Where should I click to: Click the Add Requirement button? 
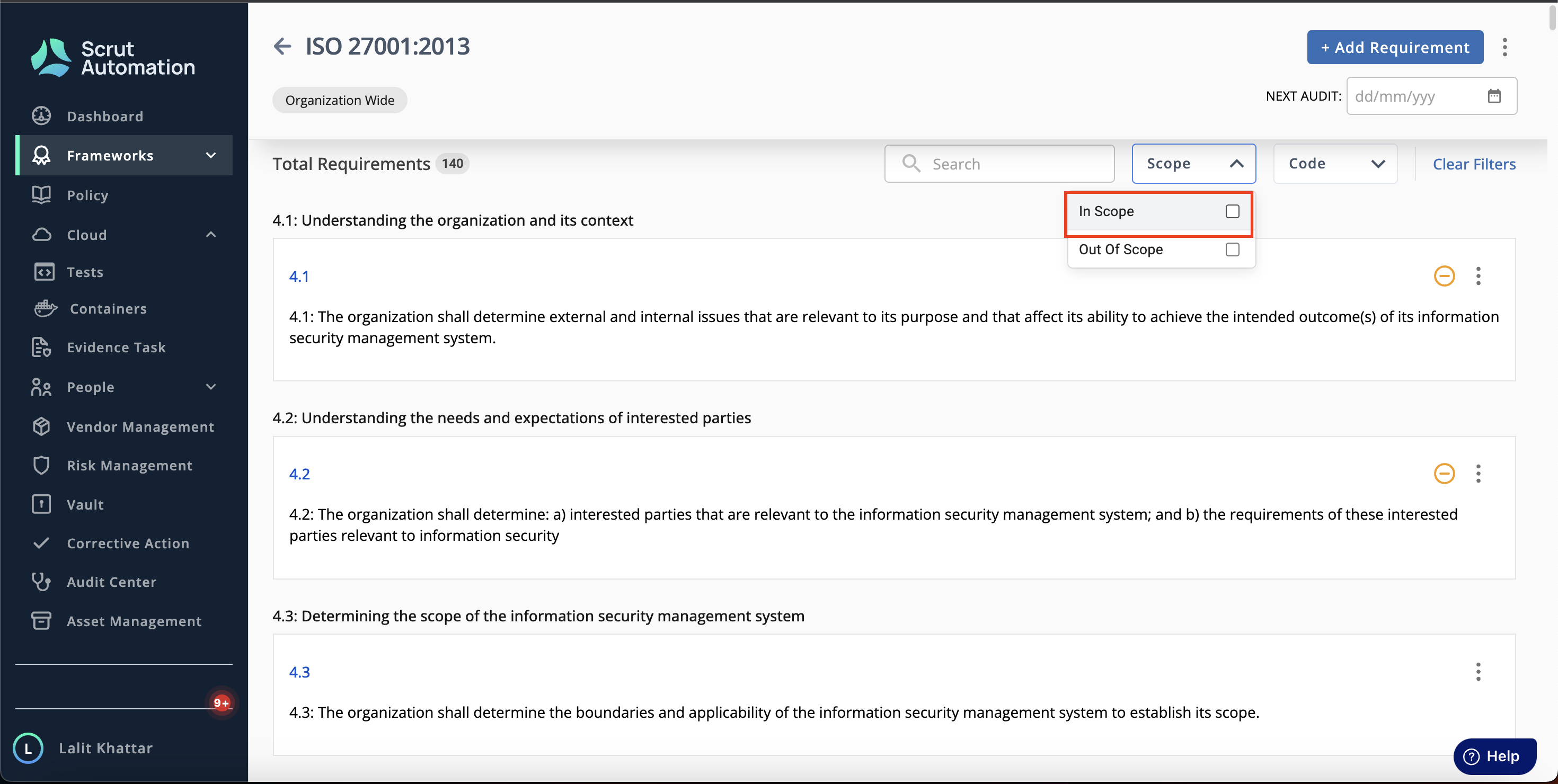tap(1395, 47)
